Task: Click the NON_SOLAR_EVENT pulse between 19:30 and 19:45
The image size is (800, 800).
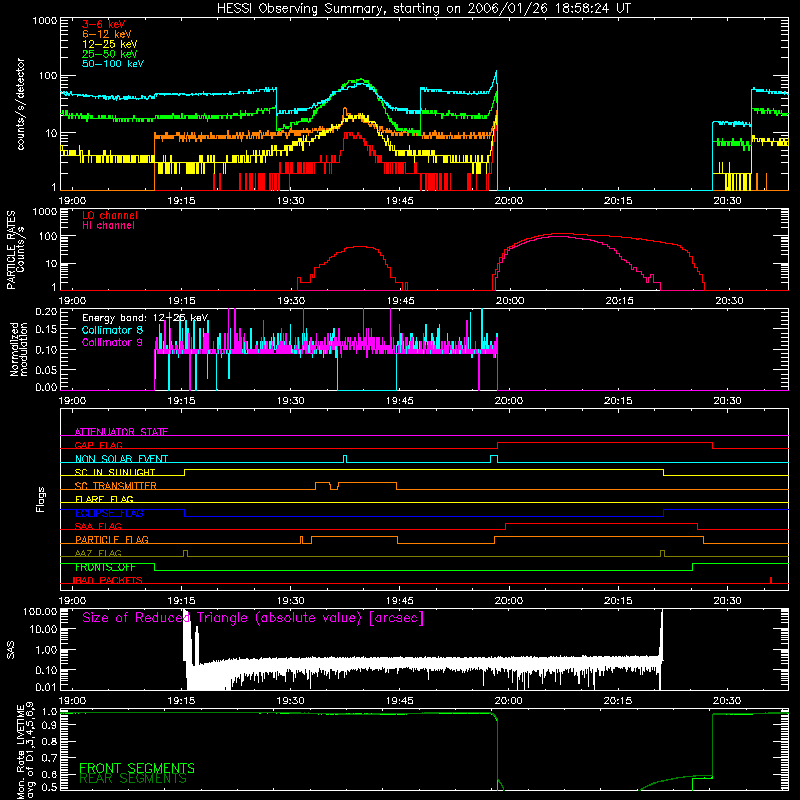Action: click(345, 459)
